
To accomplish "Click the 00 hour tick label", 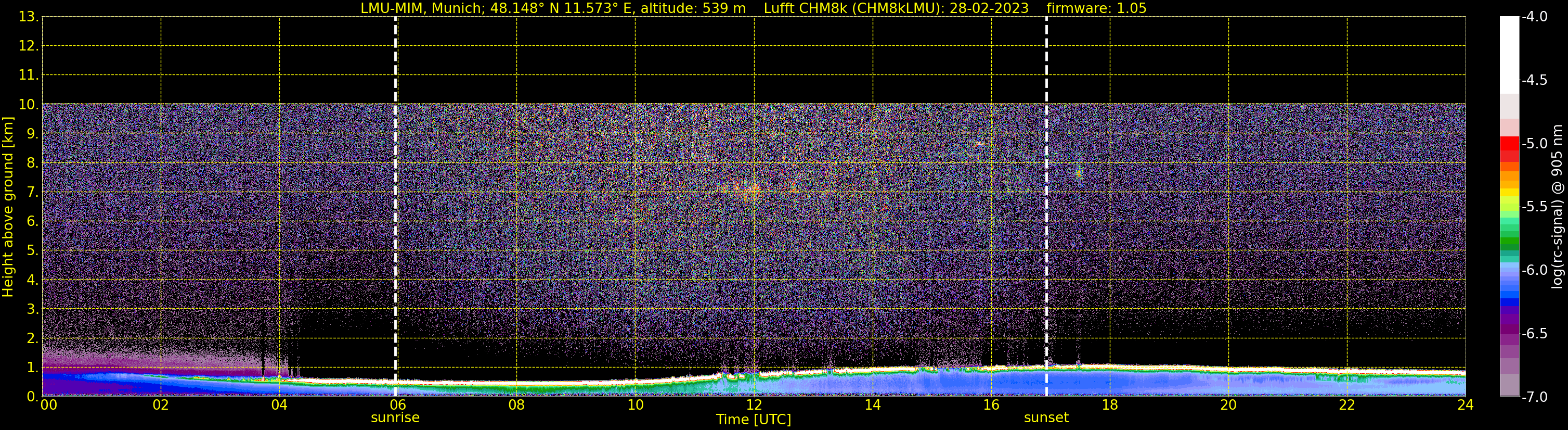I will (x=48, y=405).
